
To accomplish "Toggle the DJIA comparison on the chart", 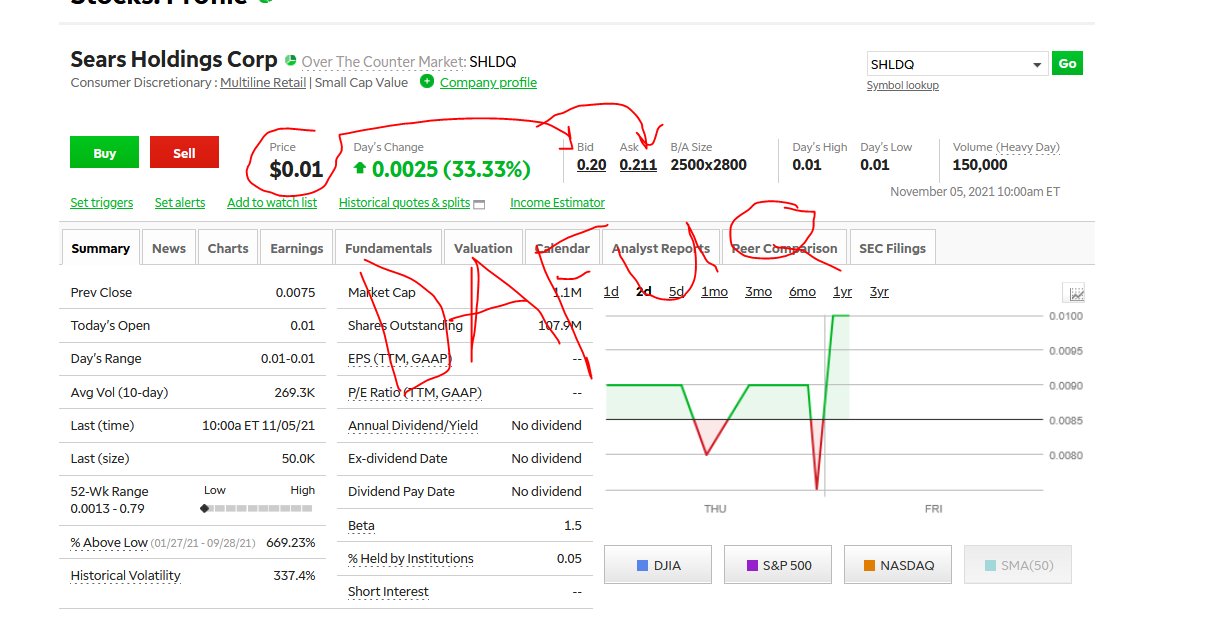I will pyautogui.click(x=657, y=565).
